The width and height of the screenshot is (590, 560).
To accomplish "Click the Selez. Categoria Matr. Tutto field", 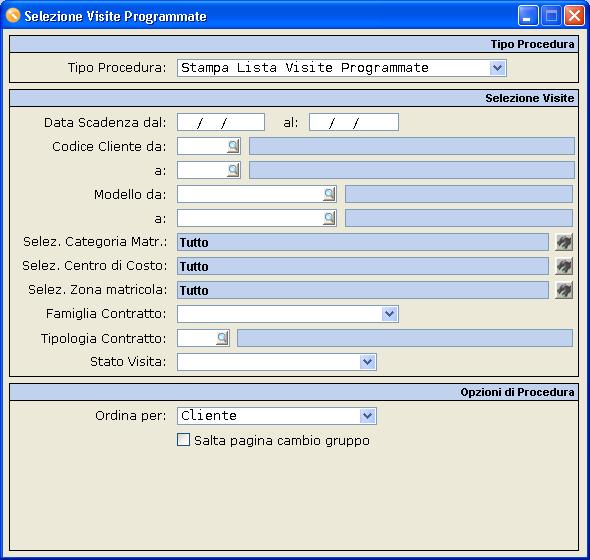I will 363,242.
